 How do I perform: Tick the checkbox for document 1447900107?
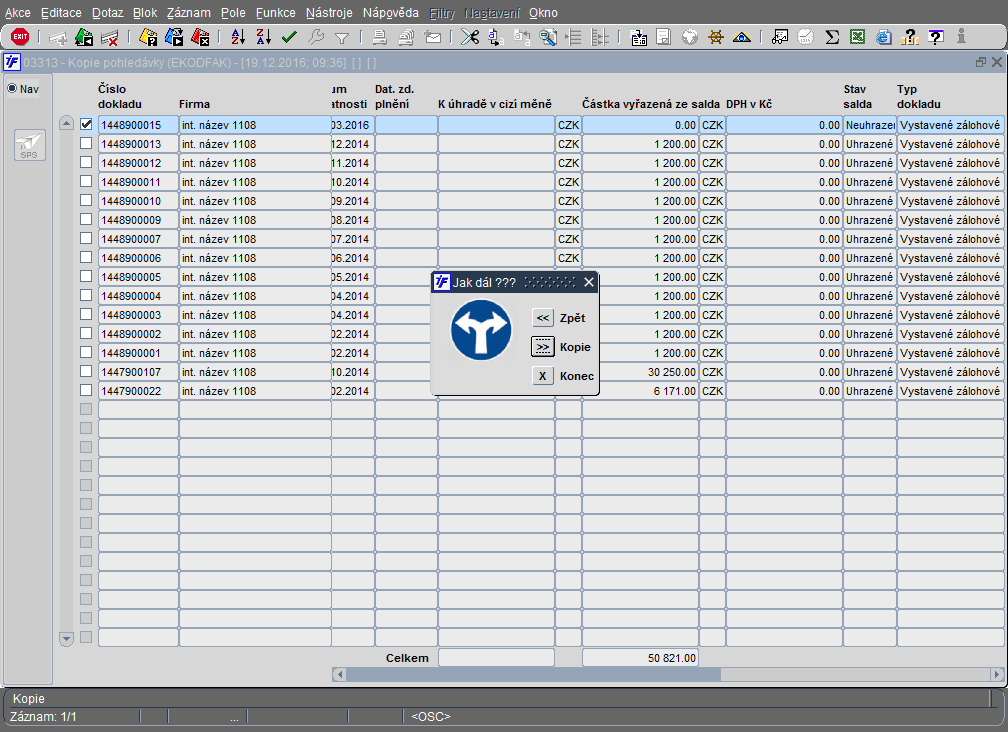tap(86, 371)
